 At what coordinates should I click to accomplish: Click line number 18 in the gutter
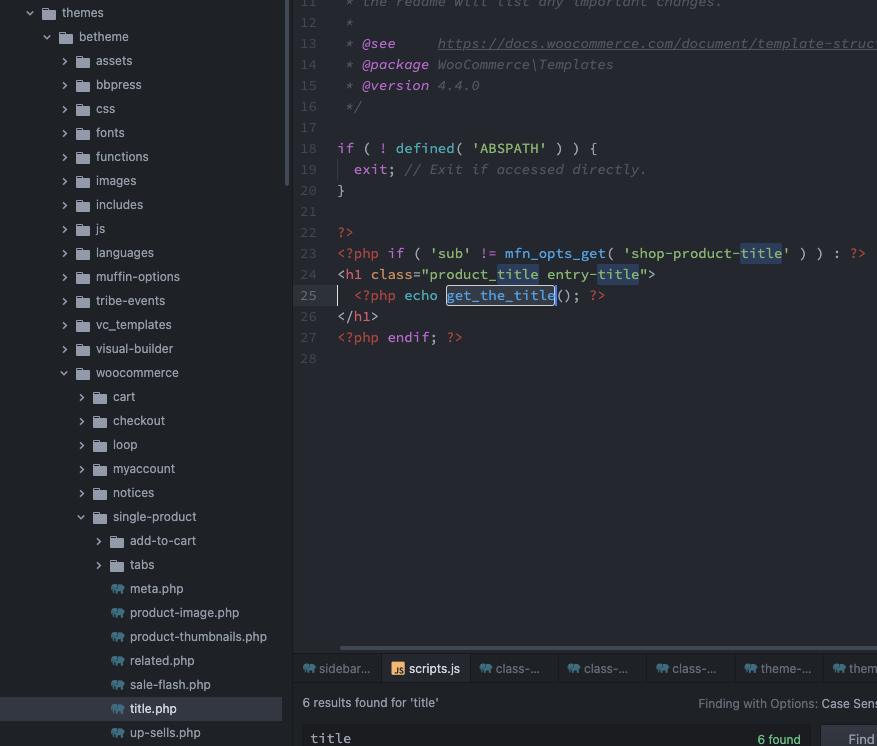pyautogui.click(x=308, y=149)
